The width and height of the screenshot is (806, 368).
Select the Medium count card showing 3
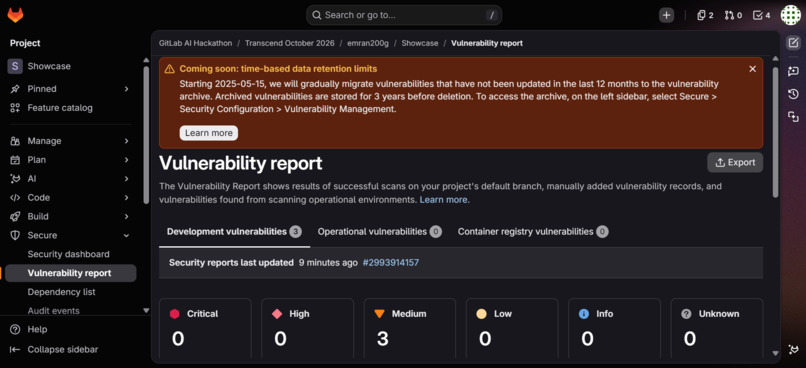410,328
